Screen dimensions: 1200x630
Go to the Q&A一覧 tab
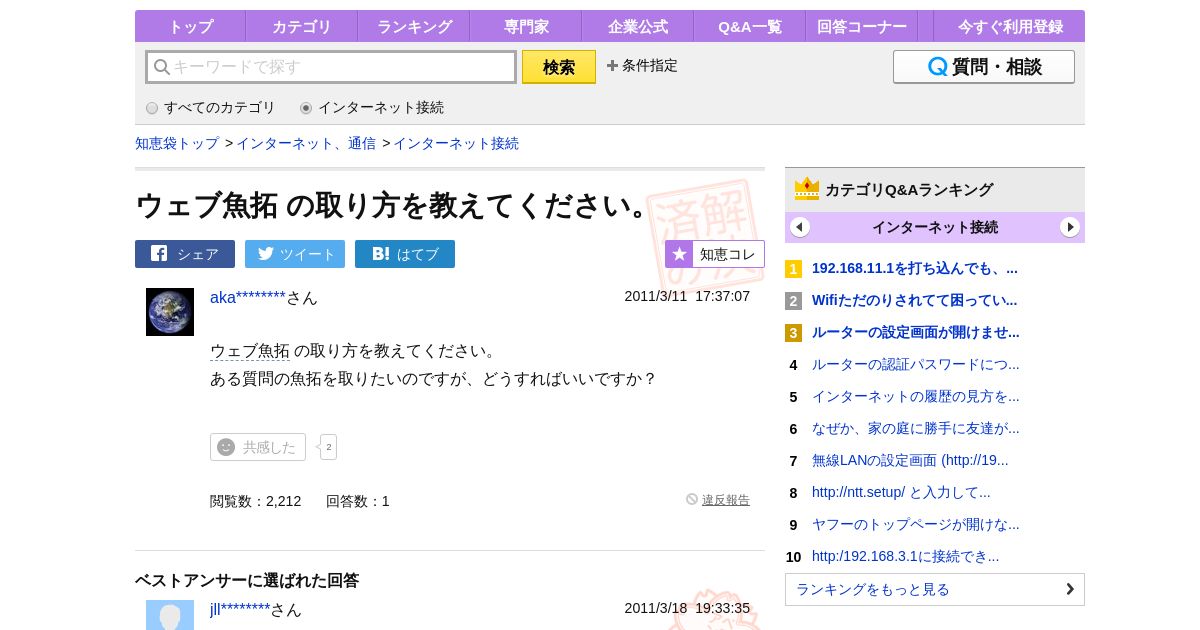coord(750,26)
